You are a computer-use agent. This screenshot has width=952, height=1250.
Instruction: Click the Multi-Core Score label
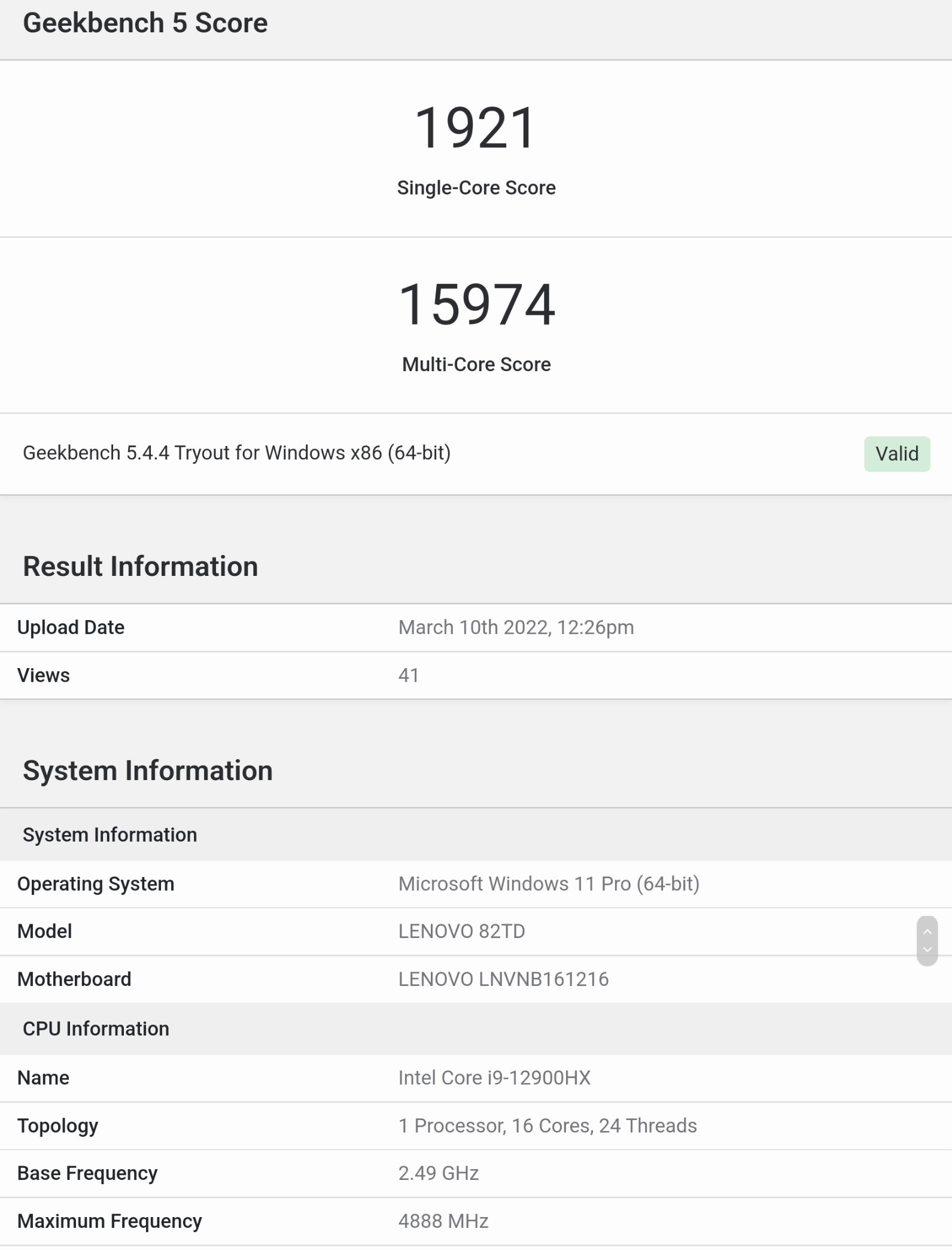coord(476,364)
